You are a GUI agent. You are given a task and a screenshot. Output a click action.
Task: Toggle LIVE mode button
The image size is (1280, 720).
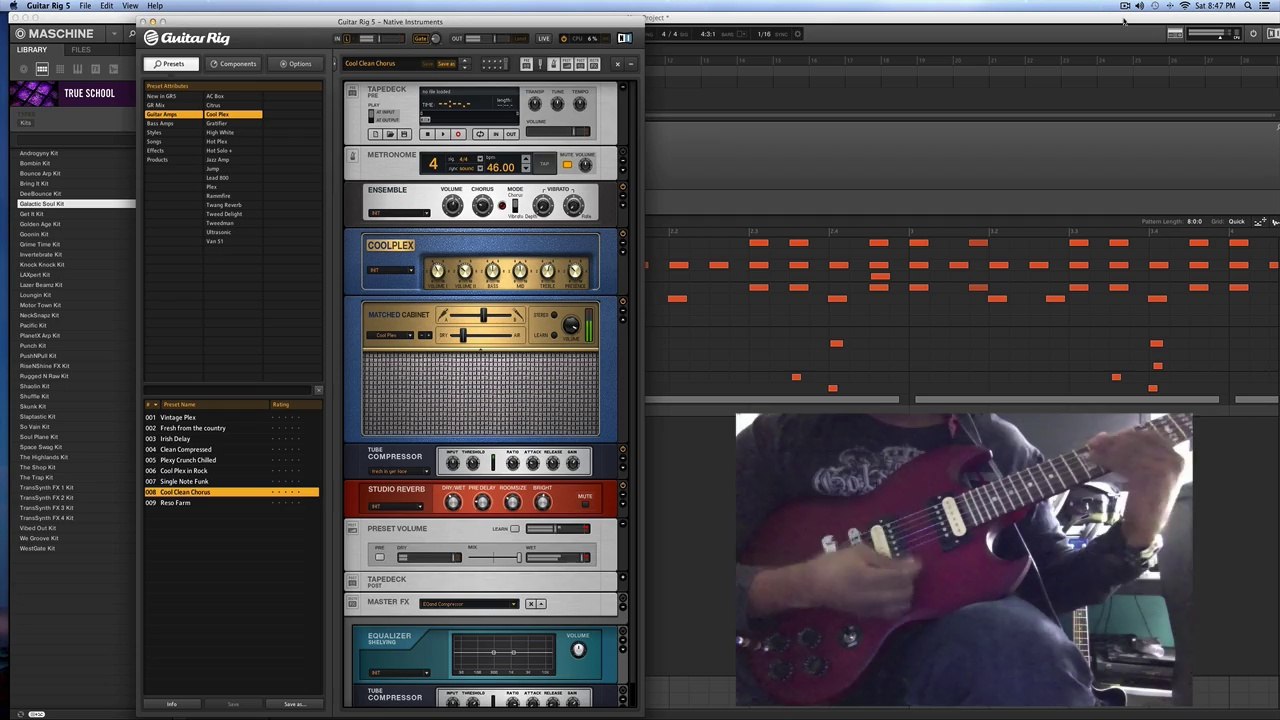[544, 39]
